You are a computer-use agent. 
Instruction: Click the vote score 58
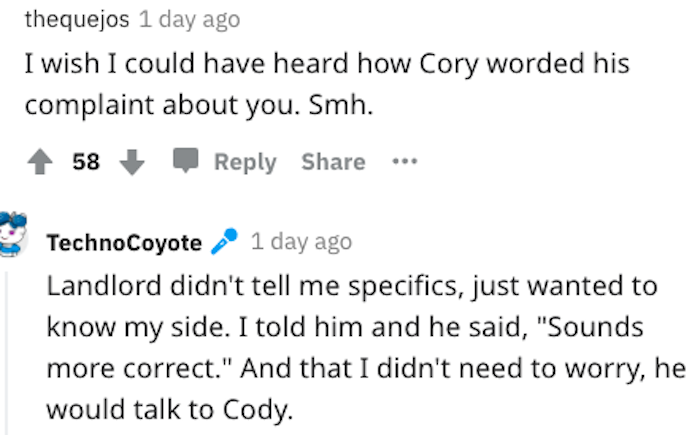tap(86, 162)
